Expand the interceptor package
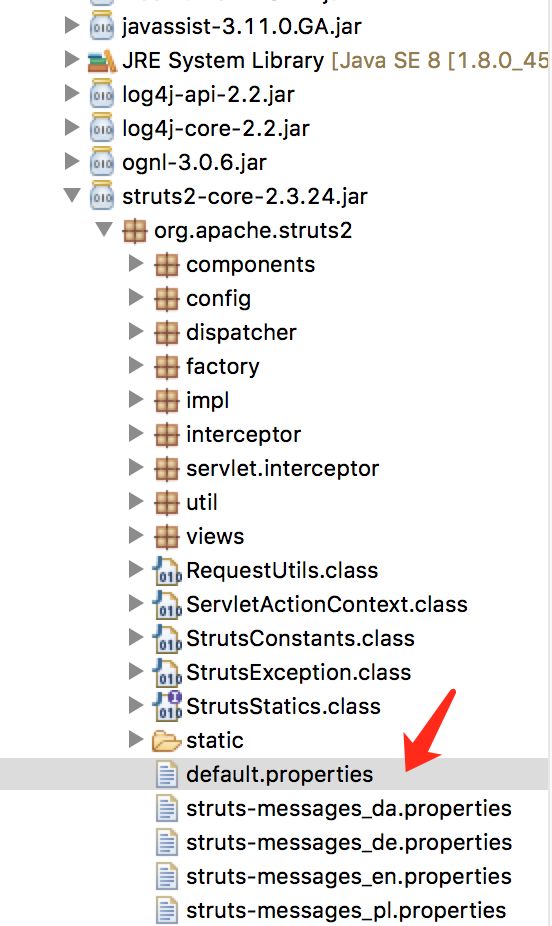The image size is (552, 926). point(136,433)
